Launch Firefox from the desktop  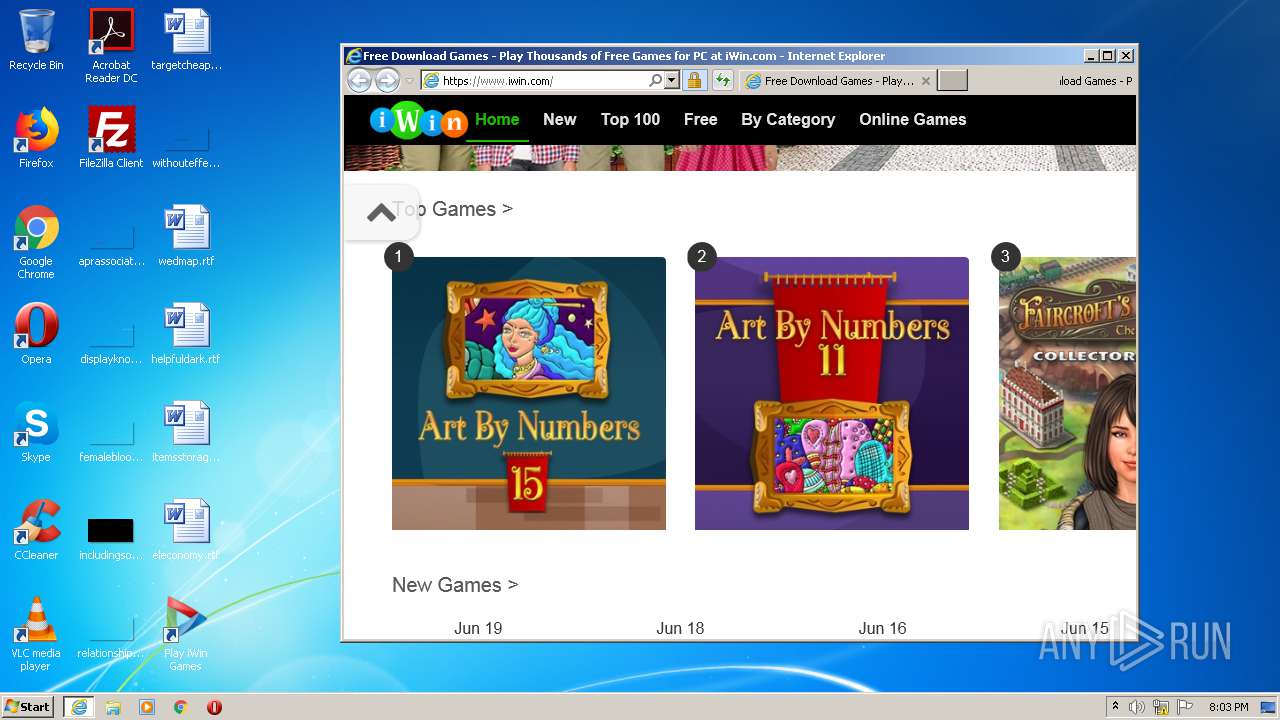point(36,138)
